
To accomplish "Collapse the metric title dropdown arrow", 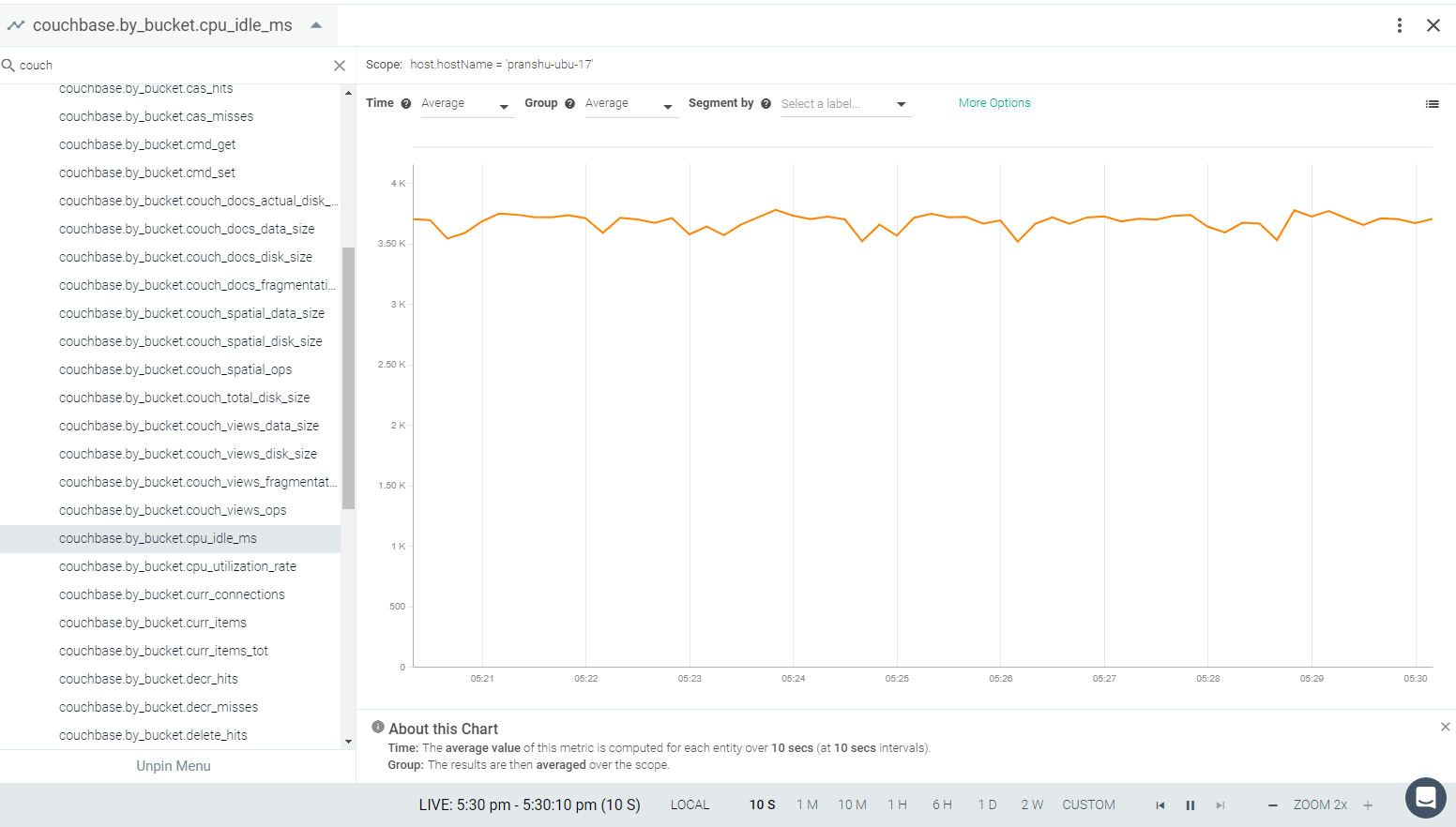I will [316, 25].
